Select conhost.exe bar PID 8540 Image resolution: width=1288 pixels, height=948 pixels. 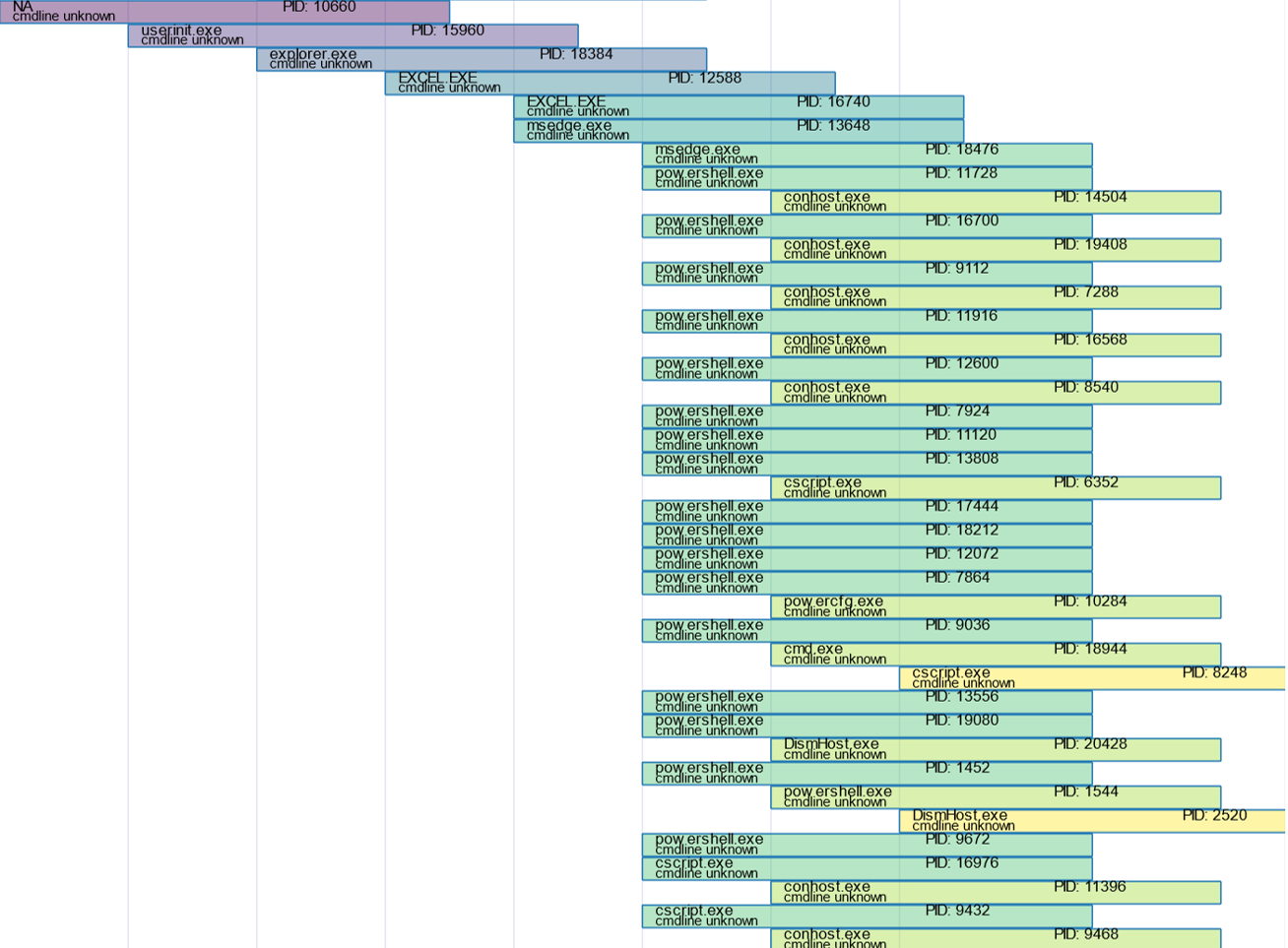click(996, 393)
